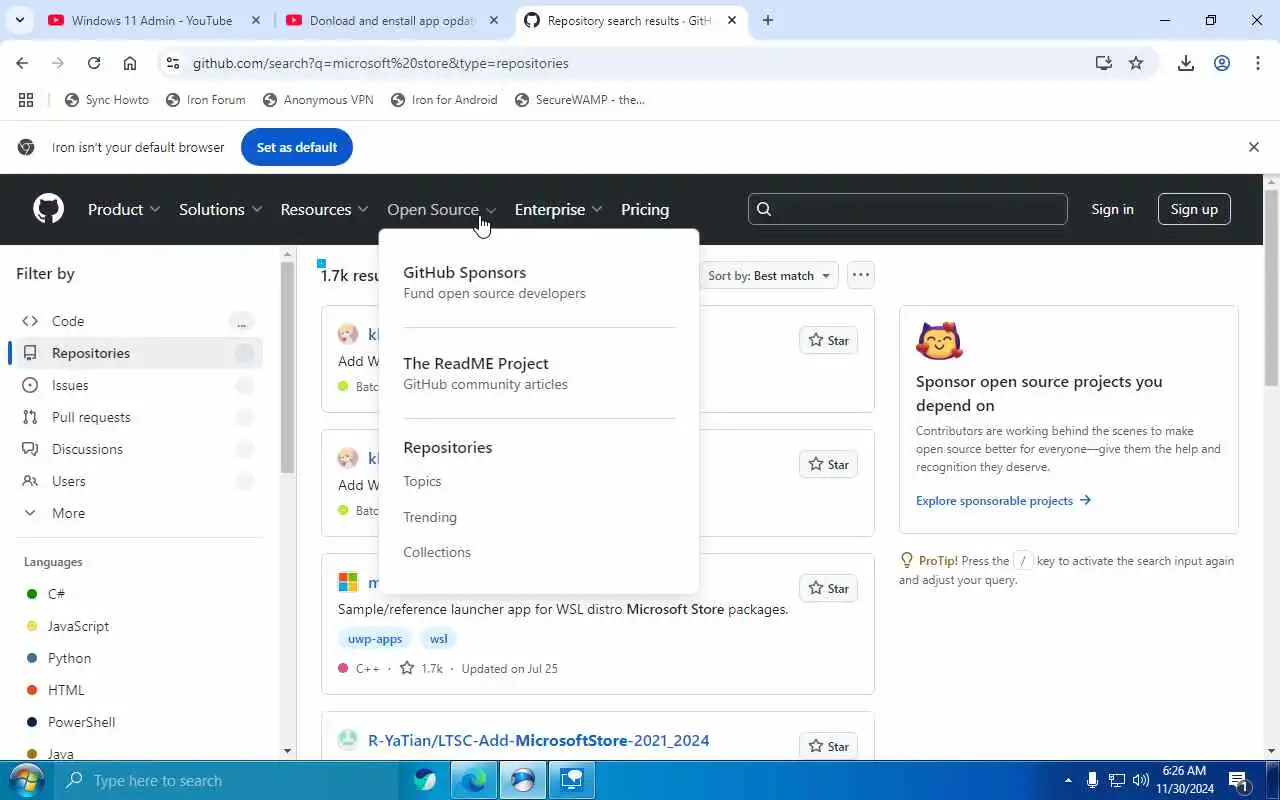Open the green-blue app icon in taskbar

[425, 780]
